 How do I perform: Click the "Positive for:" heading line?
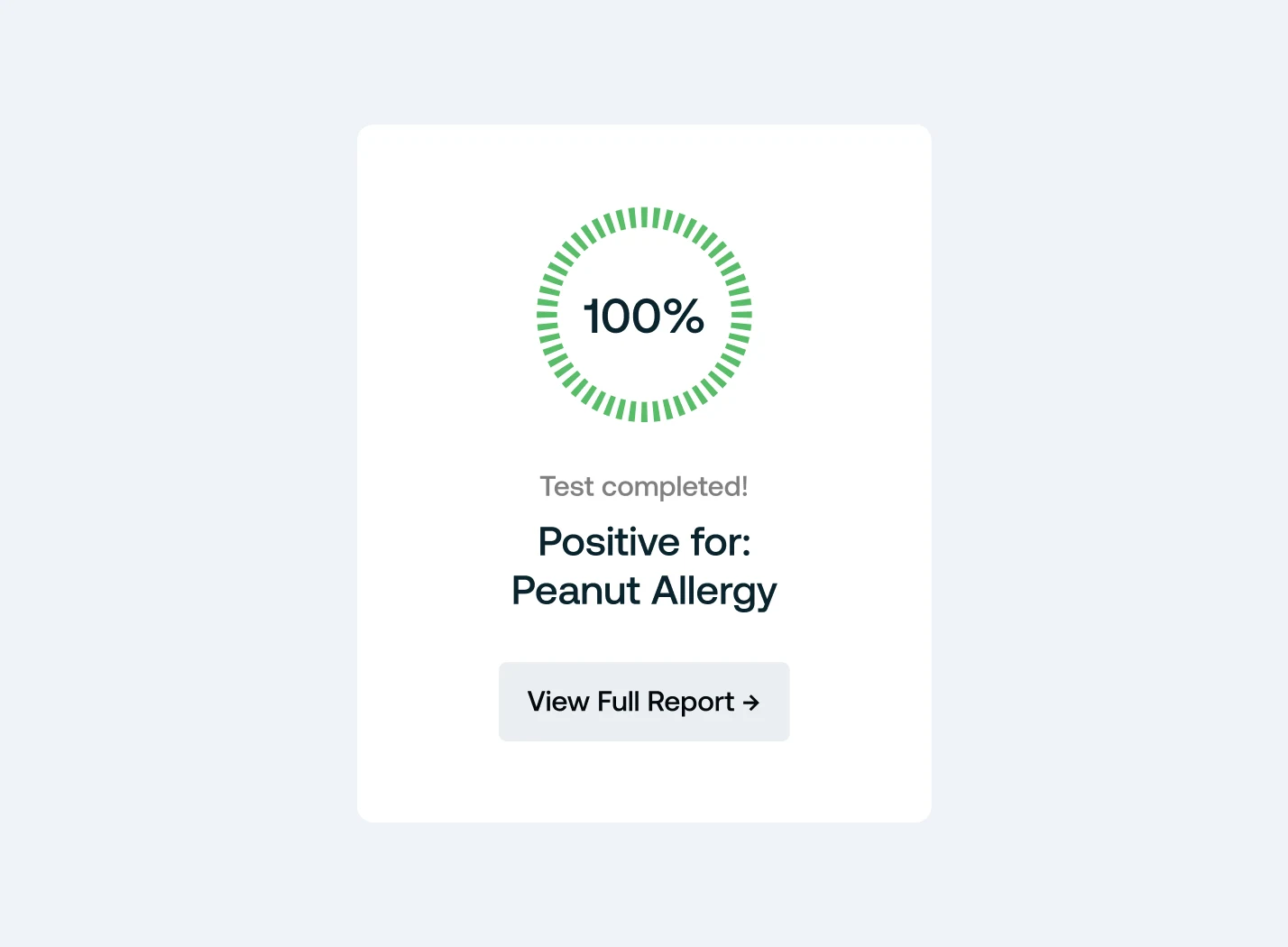tap(644, 542)
